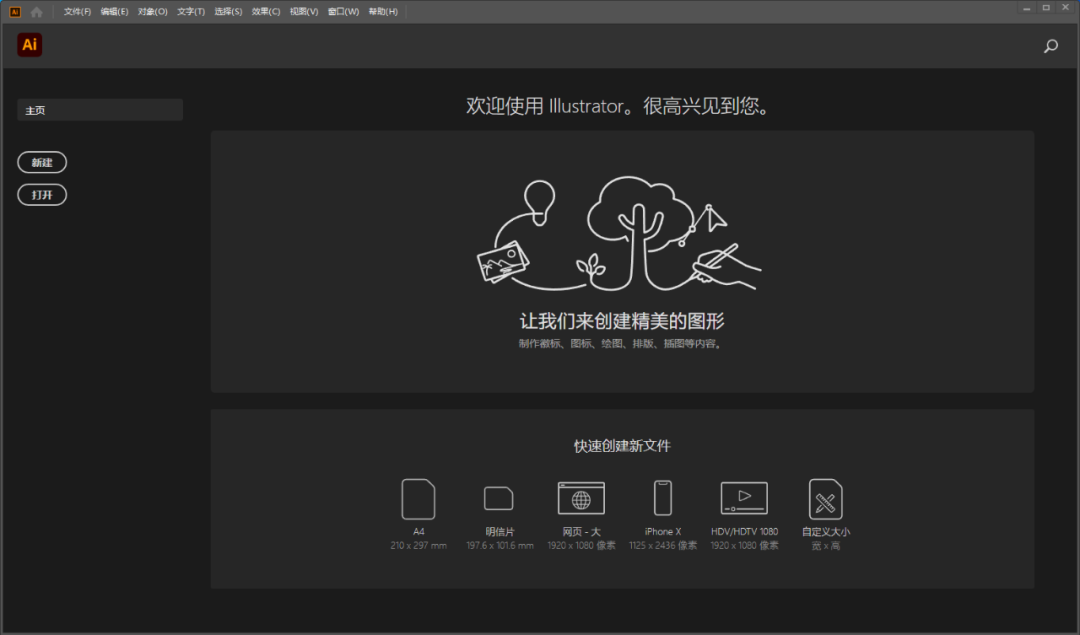The height and width of the screenshot is (635, 1080).
Task: Open the 帮助(H) menu
Action: point(383,12)
